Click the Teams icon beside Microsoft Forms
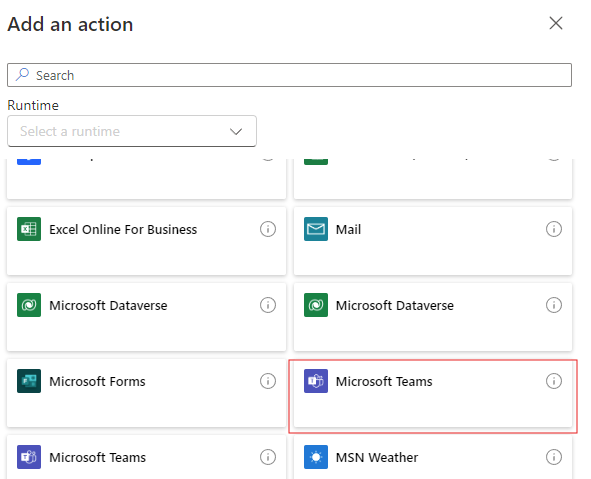591x479 pixels. 316,381
